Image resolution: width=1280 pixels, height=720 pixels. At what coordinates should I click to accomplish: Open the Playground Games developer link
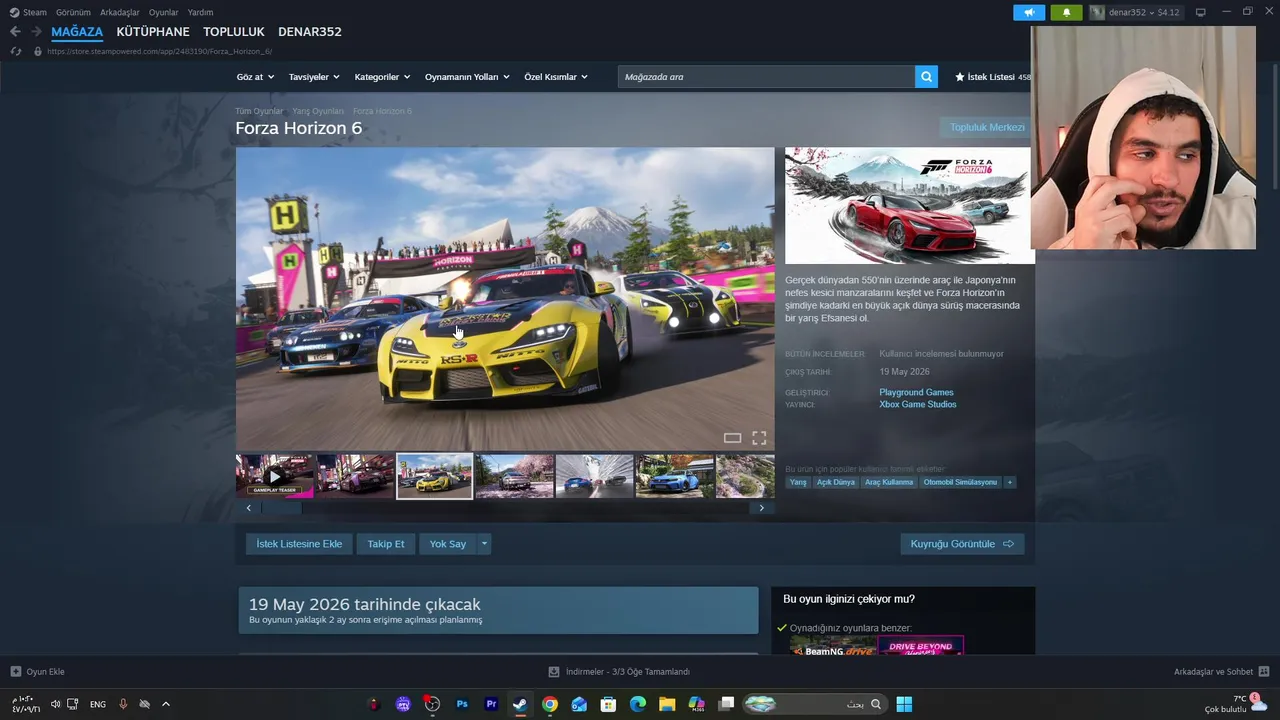point(916,392)
